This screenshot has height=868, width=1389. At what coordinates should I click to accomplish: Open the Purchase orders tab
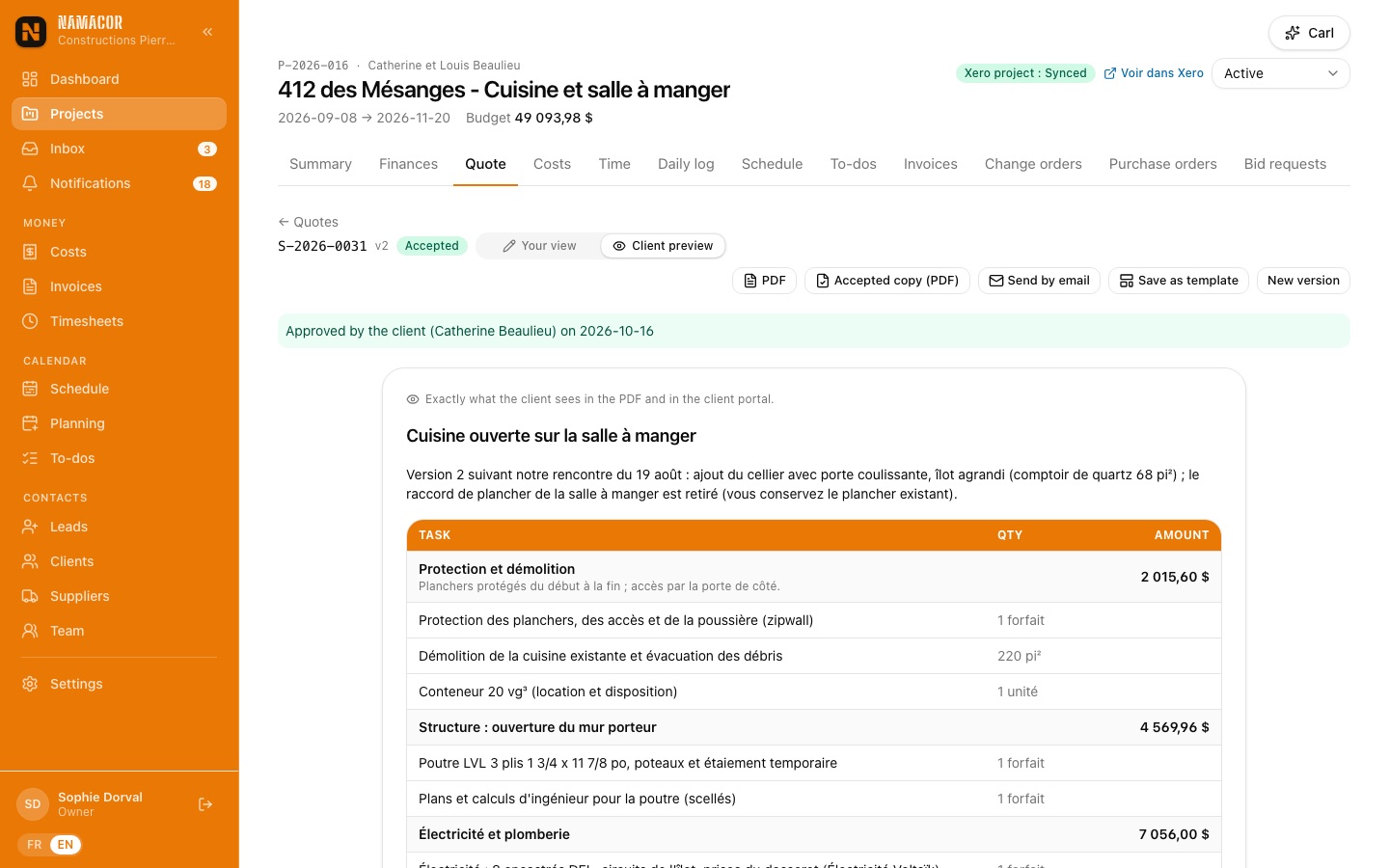click(1162, 164)
